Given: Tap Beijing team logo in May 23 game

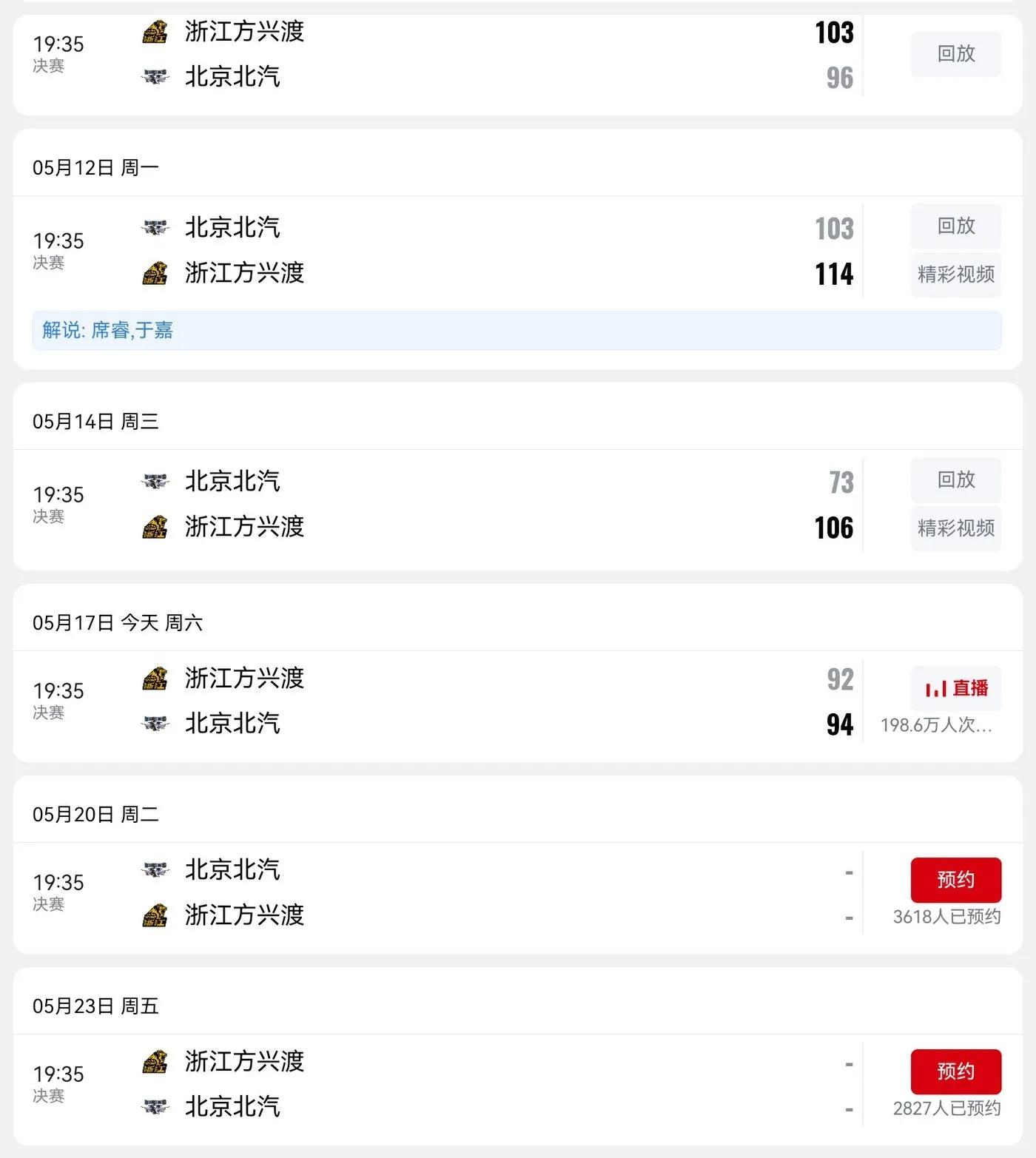Looking at the screenshot, I should coord(155,1107).
